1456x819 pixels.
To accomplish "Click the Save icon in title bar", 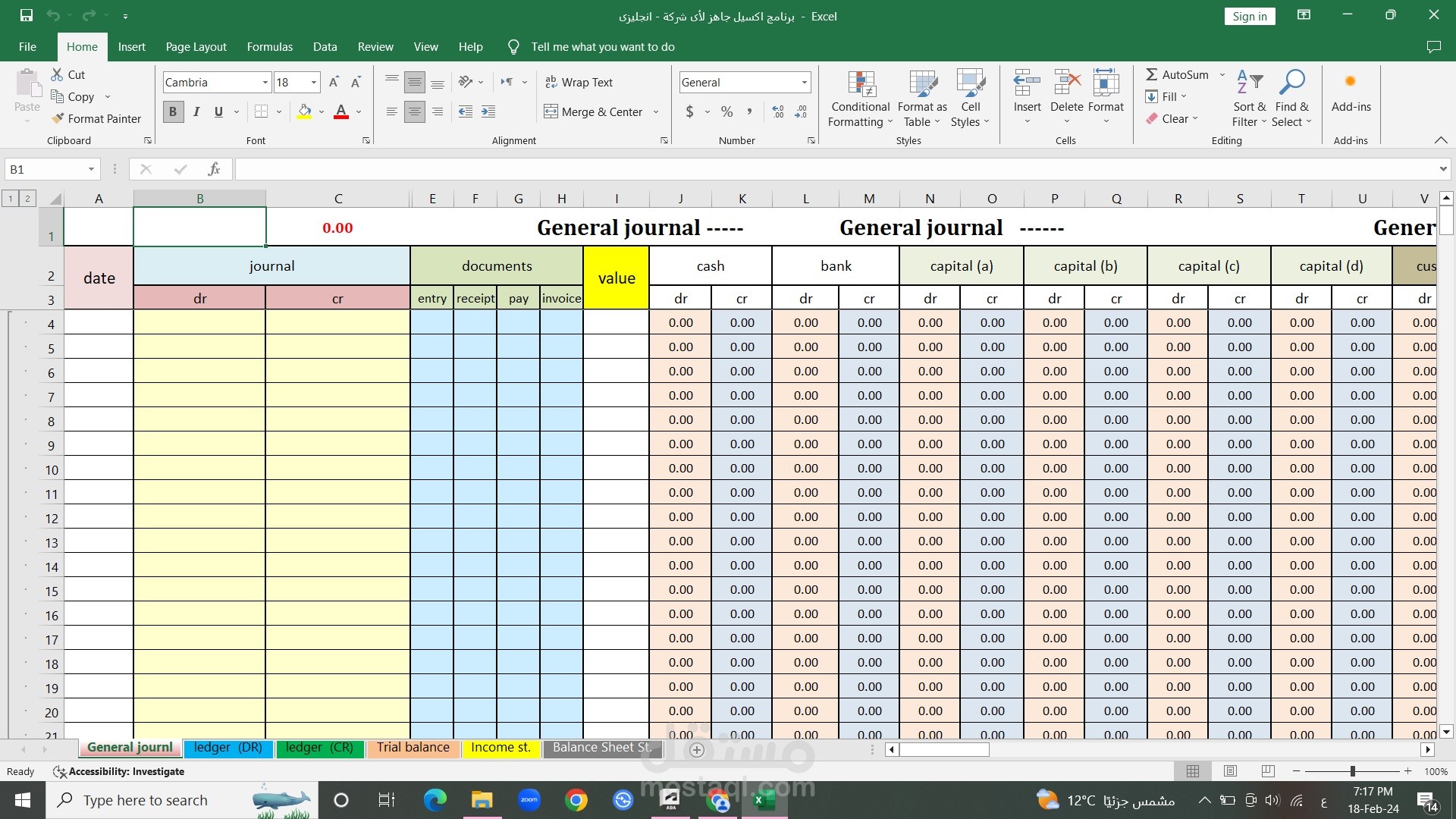I will 27,15.
